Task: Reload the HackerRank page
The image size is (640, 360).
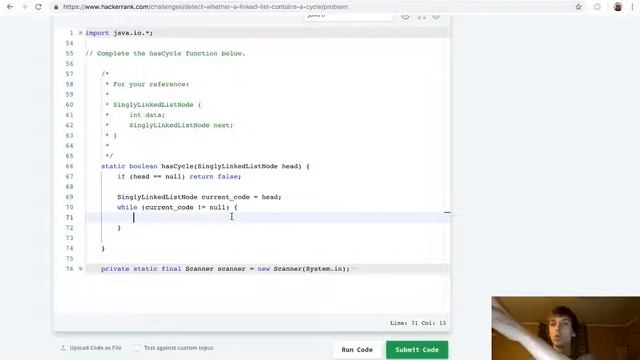Action: pos(38,7)
